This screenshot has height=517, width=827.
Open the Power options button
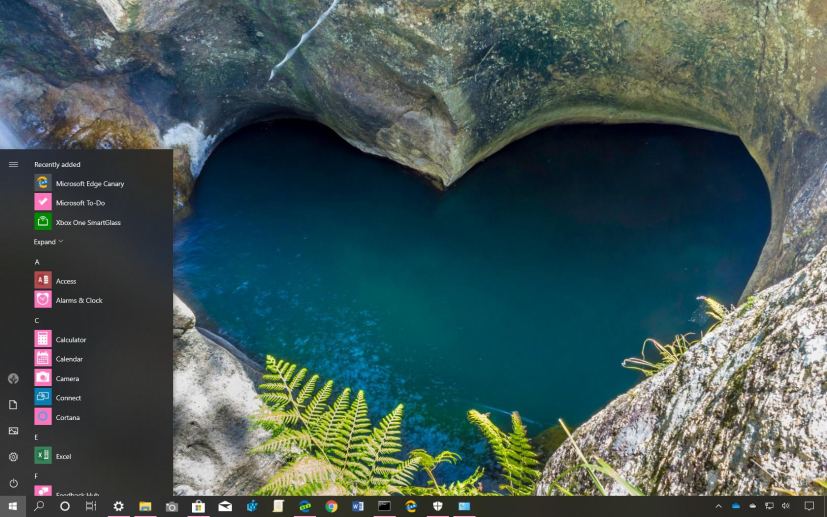(x=13, y=483)
